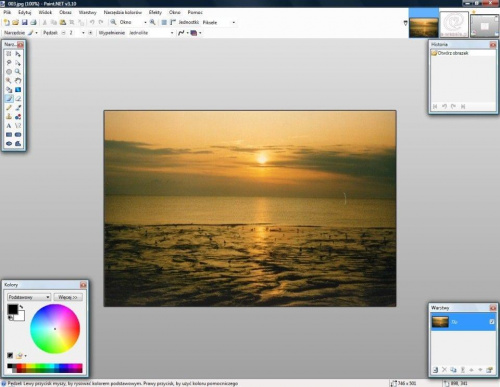The width and height of the screenshot is (500, 387).
Task: Duplicate layer button in Warstwy panel
Action: 453,370
